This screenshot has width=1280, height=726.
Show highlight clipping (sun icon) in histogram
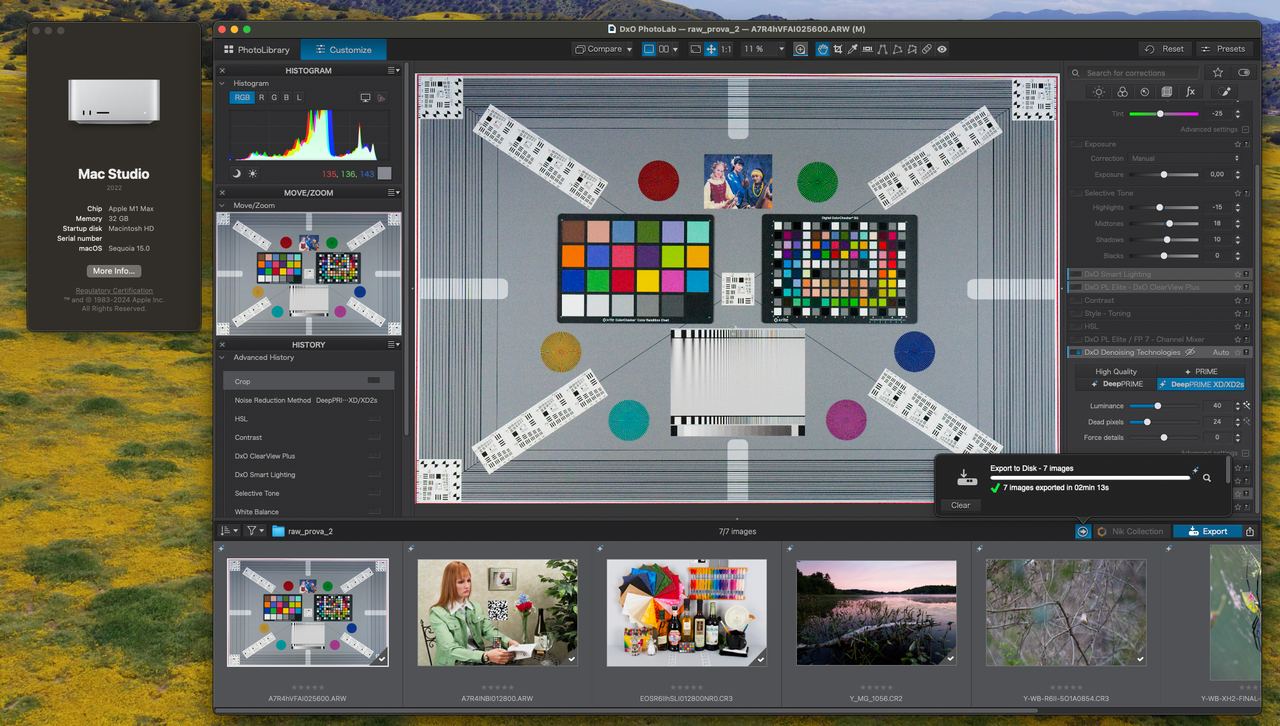point(252,174)
